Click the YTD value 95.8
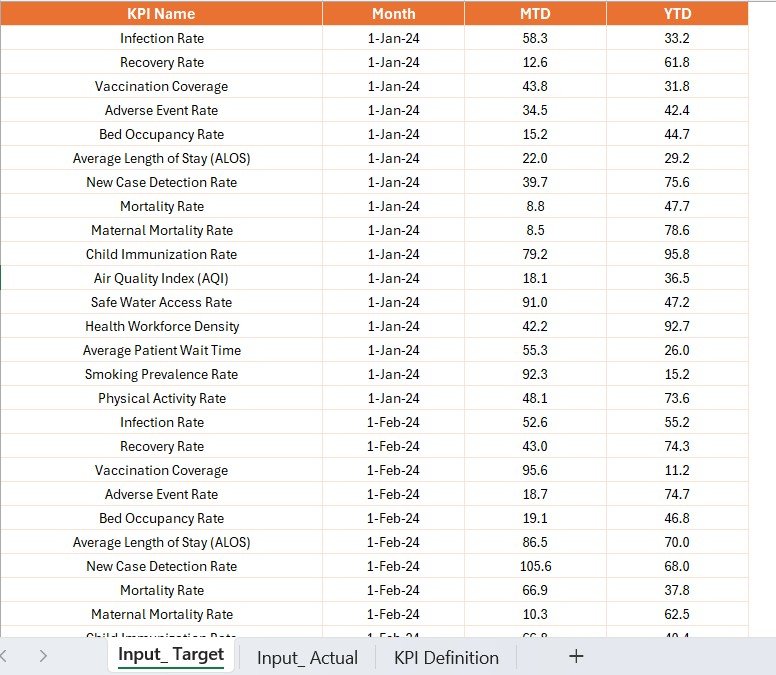Viewport: 776px width, 675px height. click(677, 254)
